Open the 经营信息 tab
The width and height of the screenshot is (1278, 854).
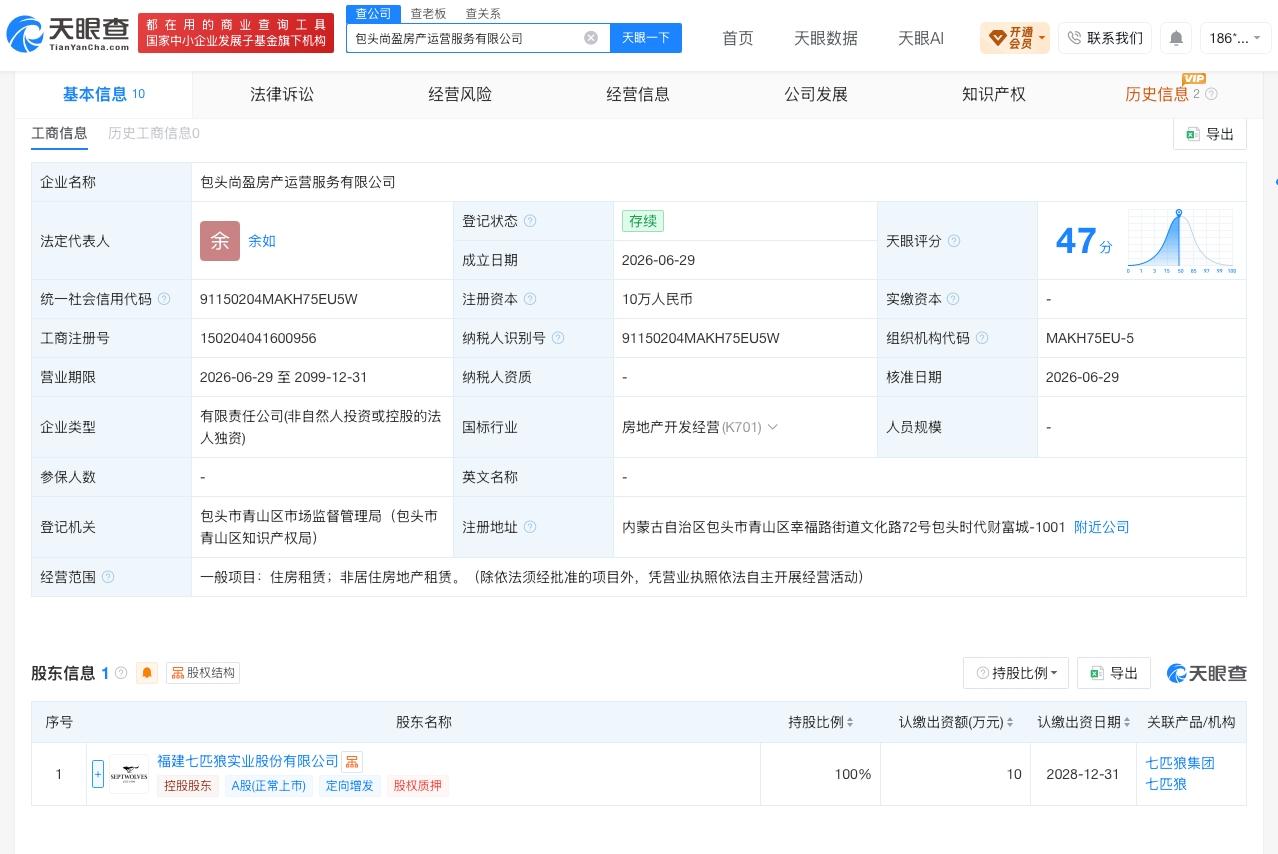tap(638, 94)
